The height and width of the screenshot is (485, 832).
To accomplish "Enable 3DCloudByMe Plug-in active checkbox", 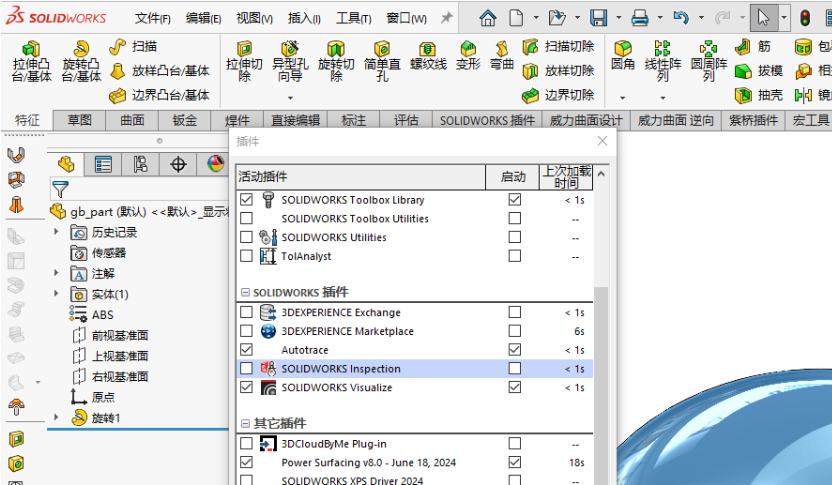I will click(246, 444).
